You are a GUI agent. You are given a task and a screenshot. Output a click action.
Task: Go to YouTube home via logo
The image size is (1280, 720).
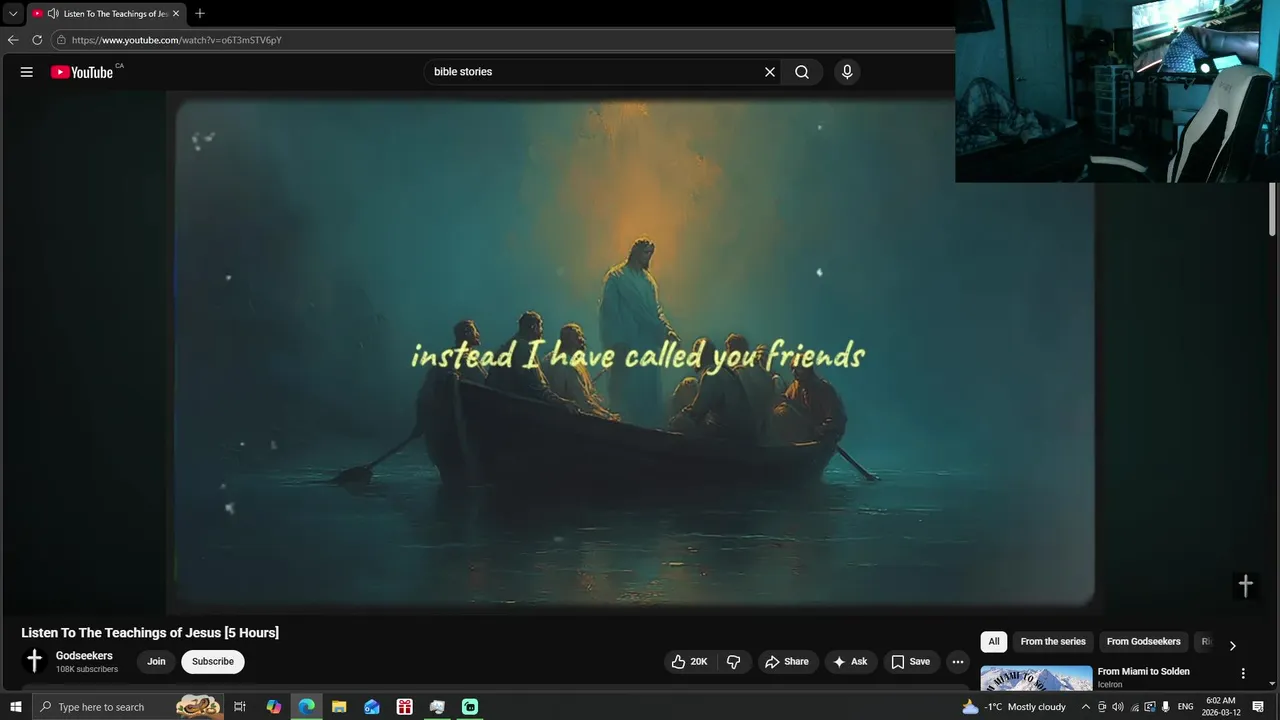coord(82,72)
